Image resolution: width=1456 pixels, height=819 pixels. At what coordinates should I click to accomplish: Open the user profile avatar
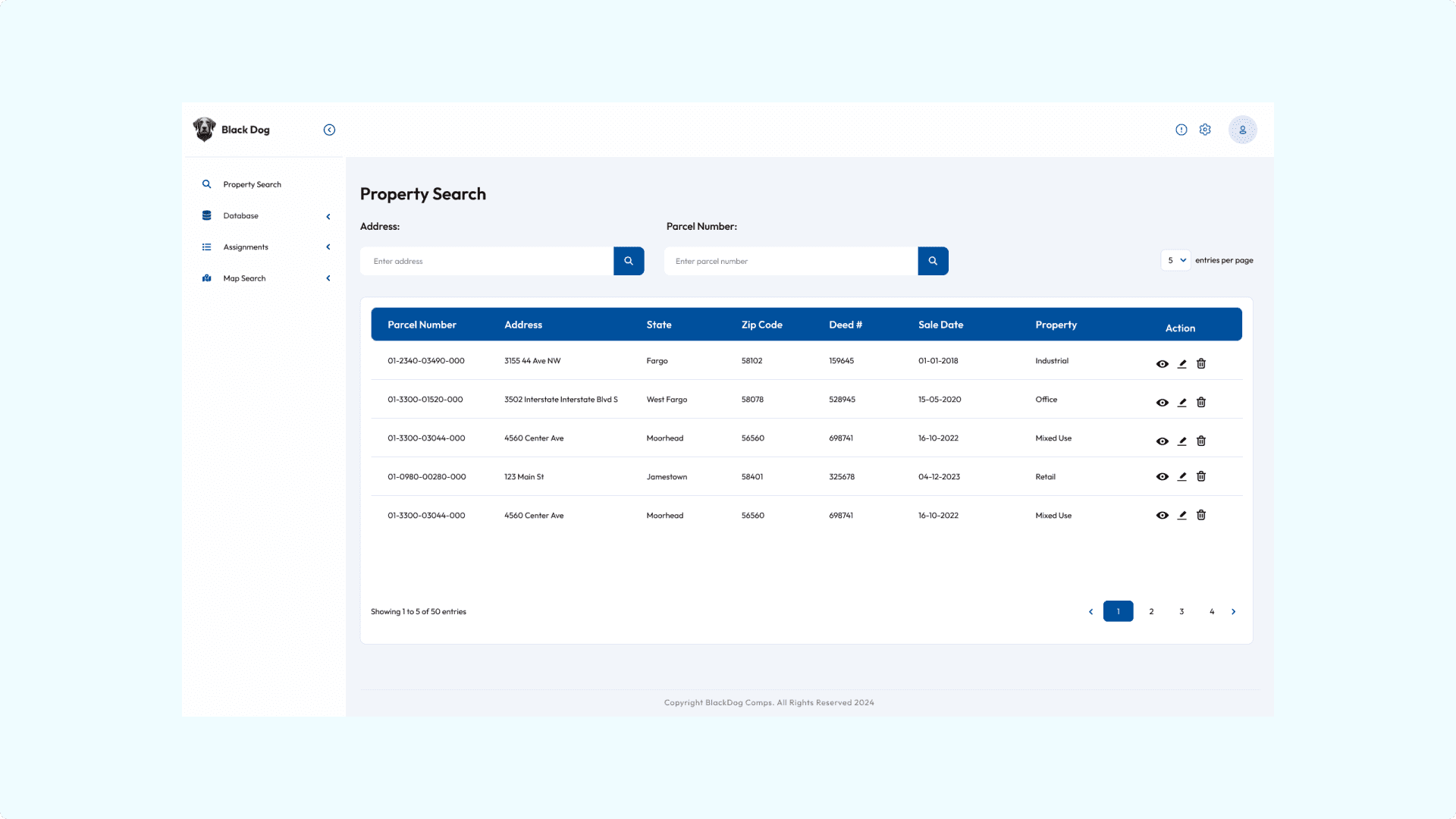(1242, 130)
